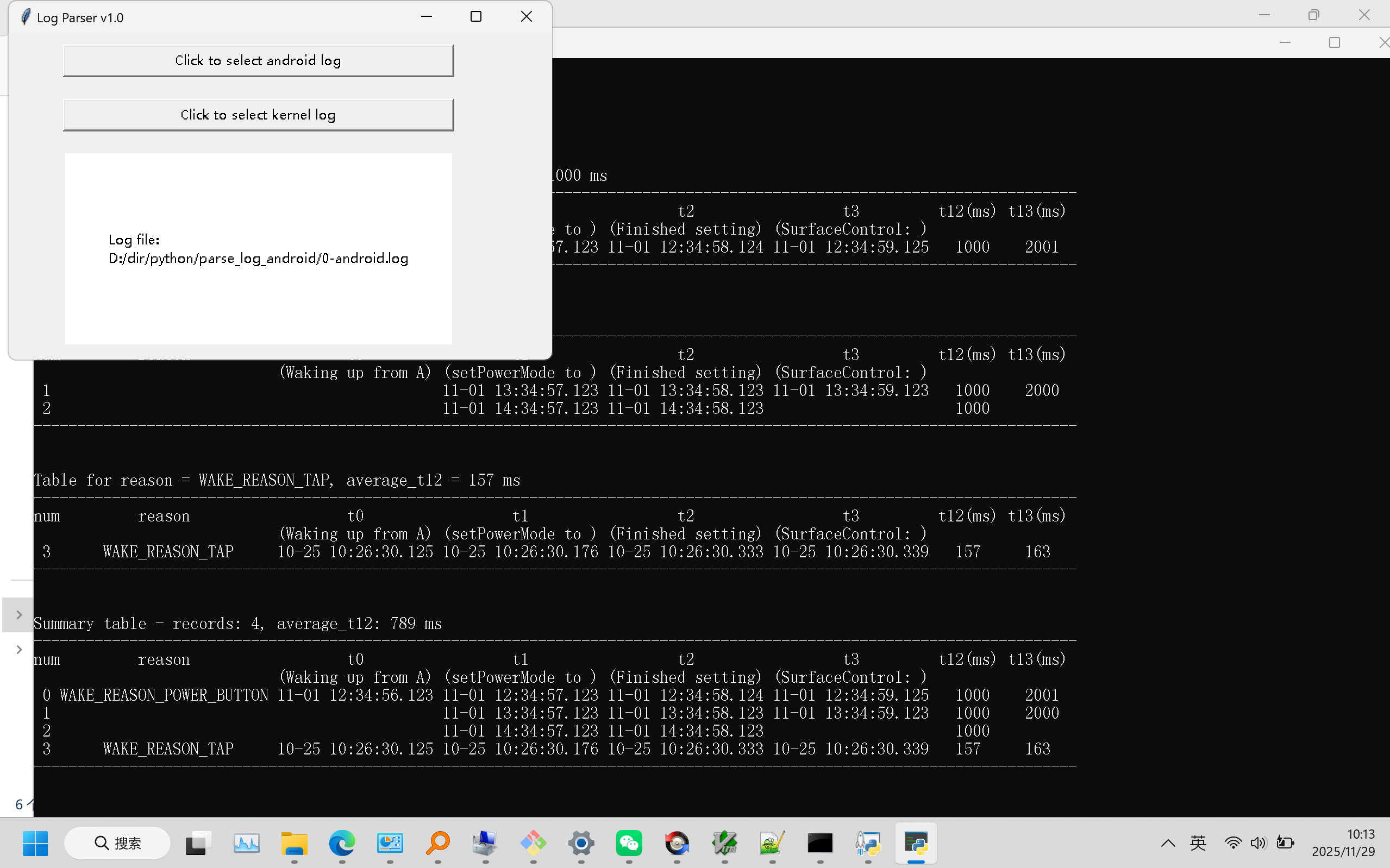This screenshot has width=1390, height=868.
Task: Toggle the input language indicator 英
Action: point(1198,842)
